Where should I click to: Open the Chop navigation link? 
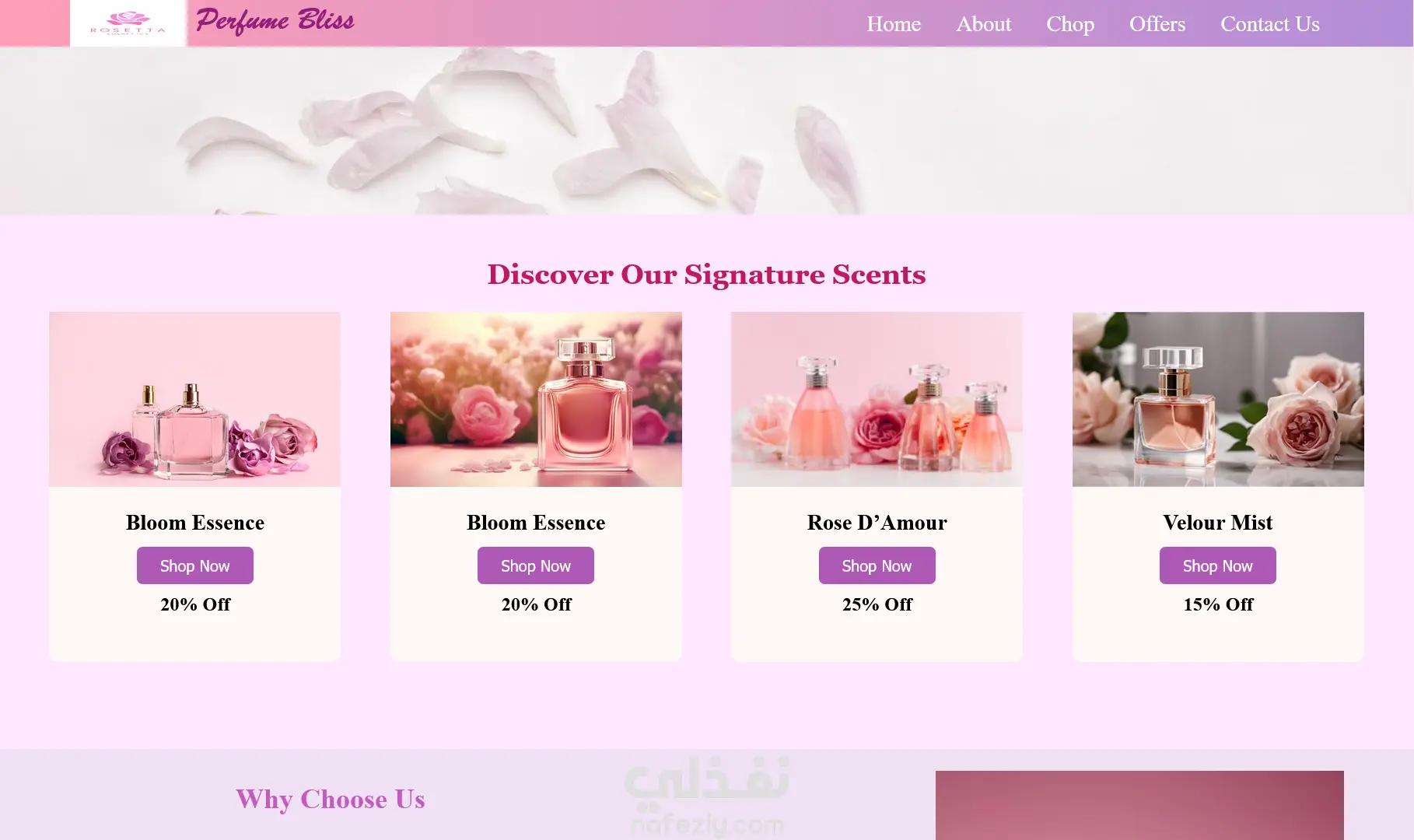coord(1070,24)
